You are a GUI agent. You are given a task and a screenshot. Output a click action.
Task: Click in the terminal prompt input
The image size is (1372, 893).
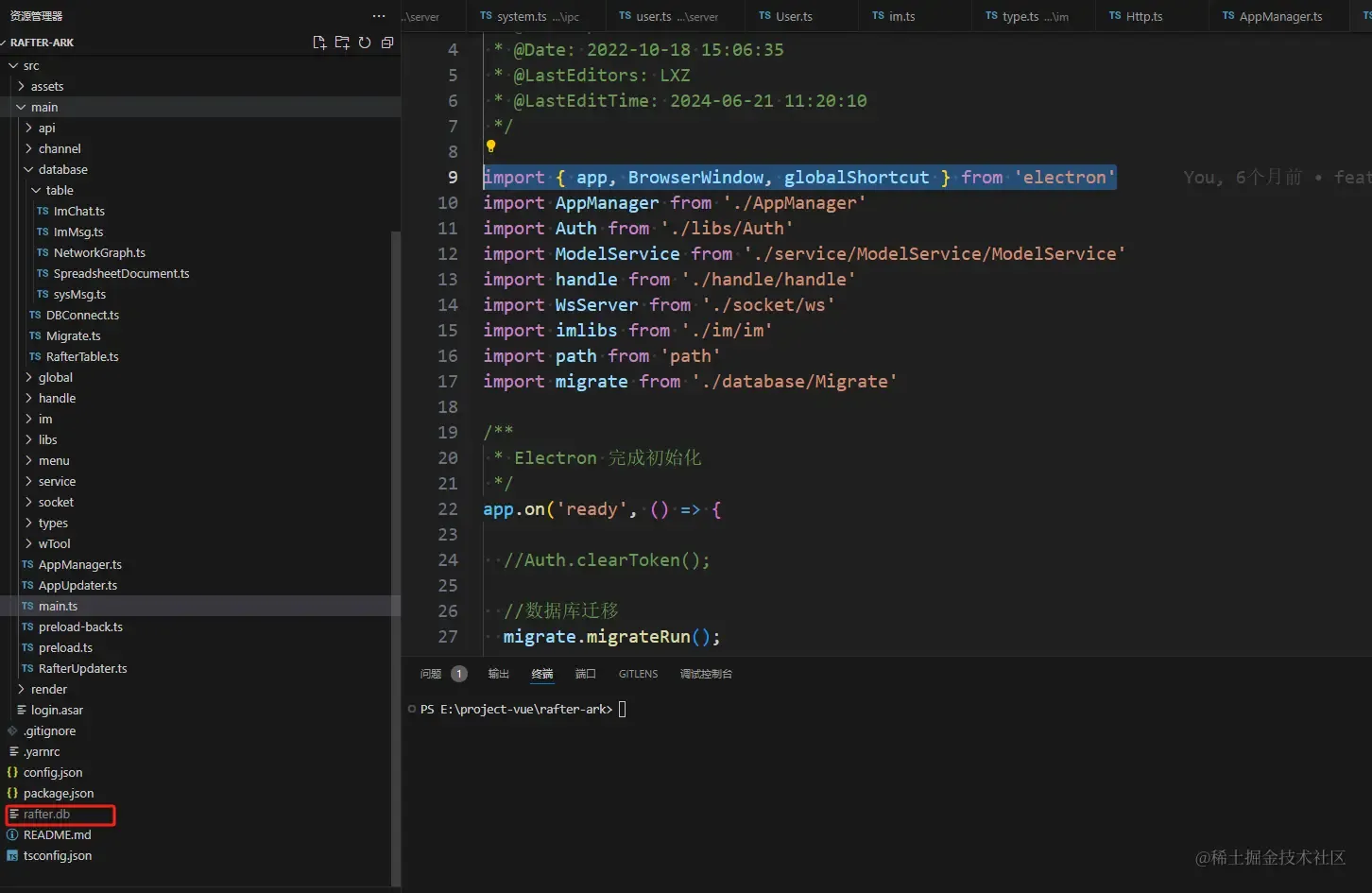pos(622,709)
